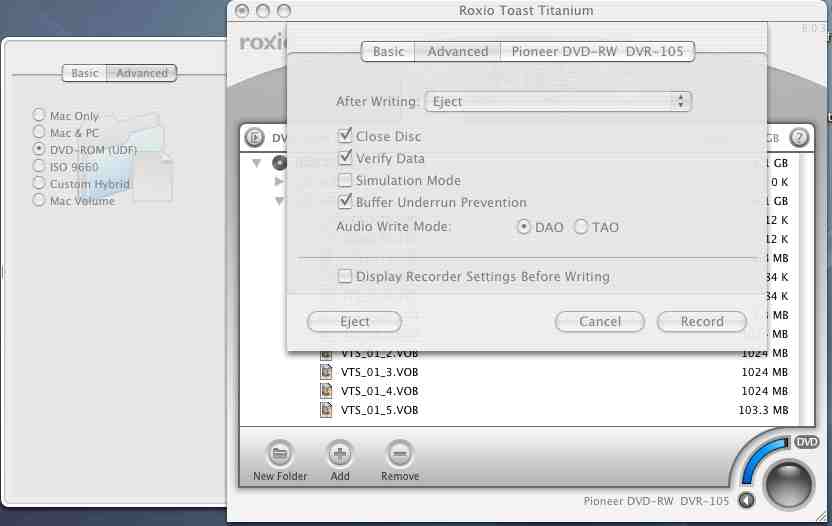Viewport: 832px width, 526px height.
Task: Switch to Basic tab in record dialog
Action: click(x=388, y=51)
